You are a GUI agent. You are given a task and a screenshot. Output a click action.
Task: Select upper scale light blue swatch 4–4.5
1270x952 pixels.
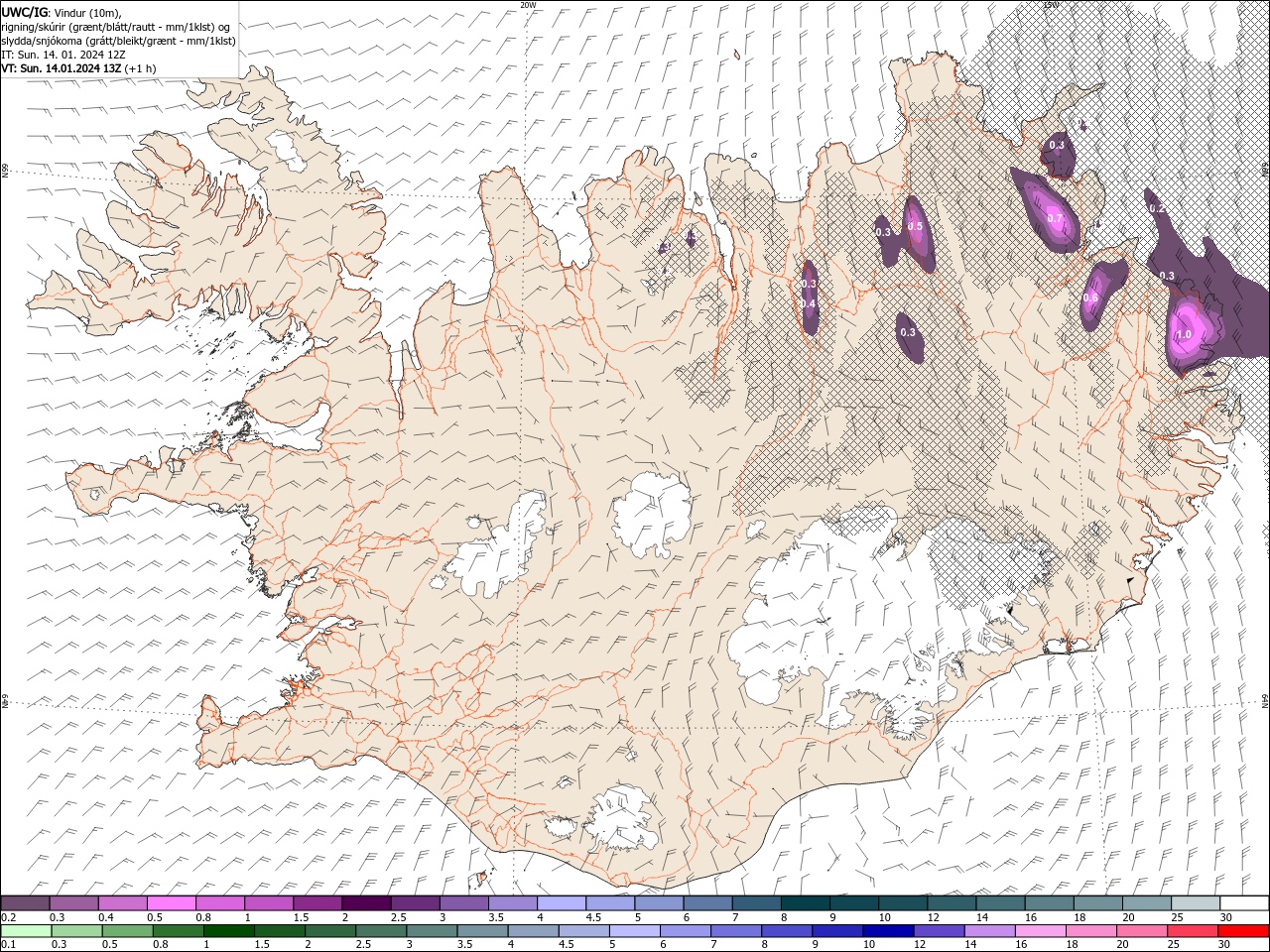[562, 903]
